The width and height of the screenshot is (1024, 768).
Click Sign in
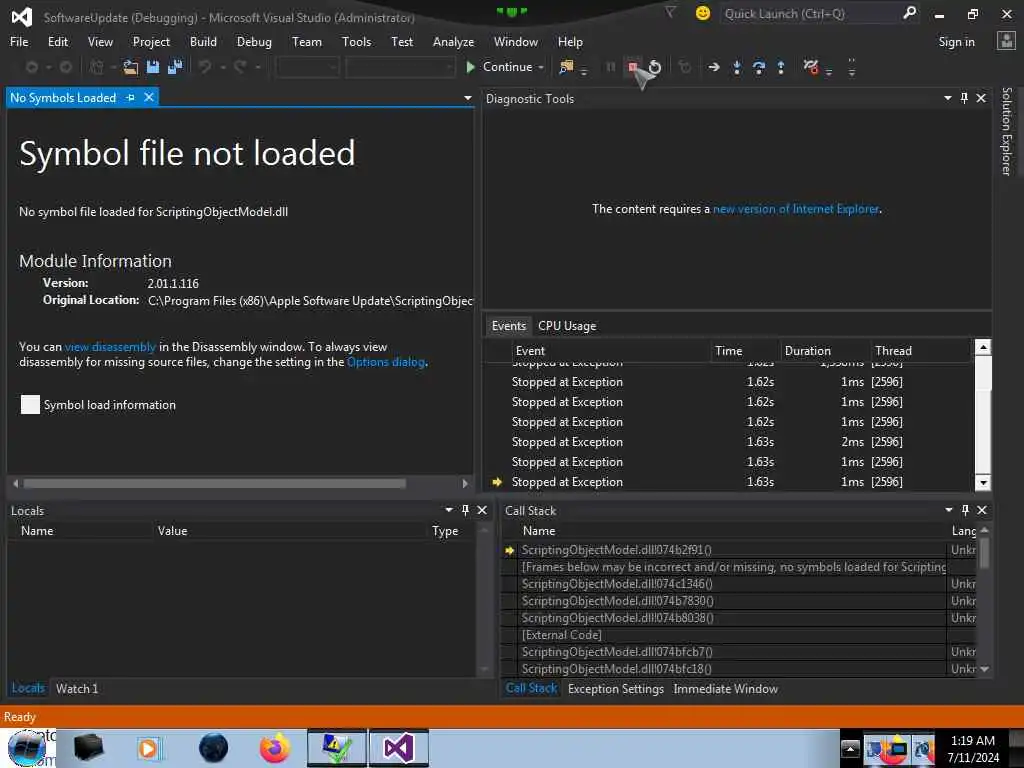[956, 41]
